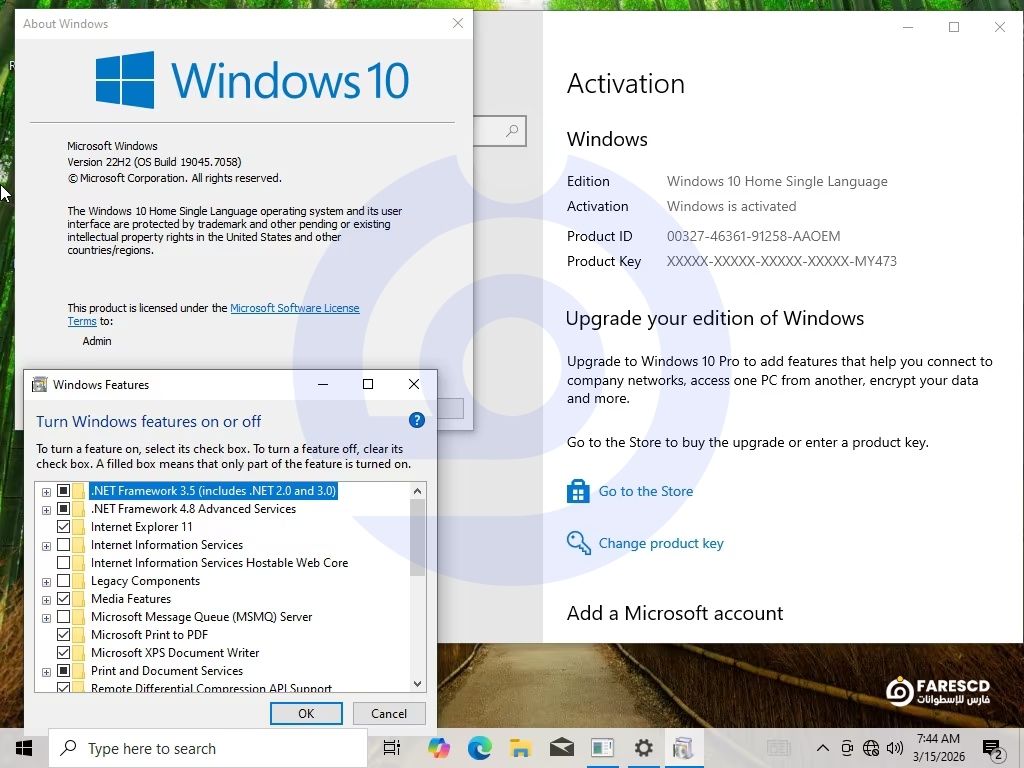Click the volume speaker tray icon
Viewport: 1024px width, 768px height.
click(x=895, y=748)
